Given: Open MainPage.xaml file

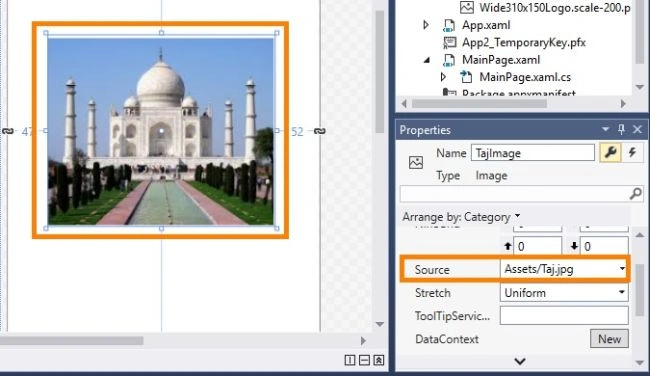Looking at the screenshot, I should point(501,60).
